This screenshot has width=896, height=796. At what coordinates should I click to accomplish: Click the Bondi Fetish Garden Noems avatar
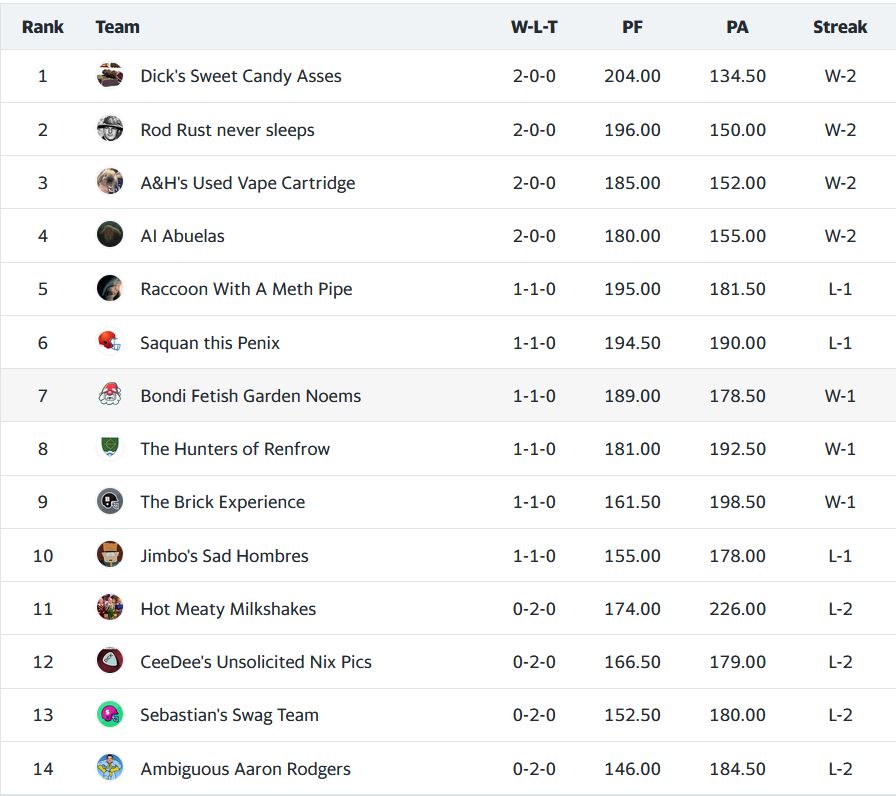coord(110,395)
